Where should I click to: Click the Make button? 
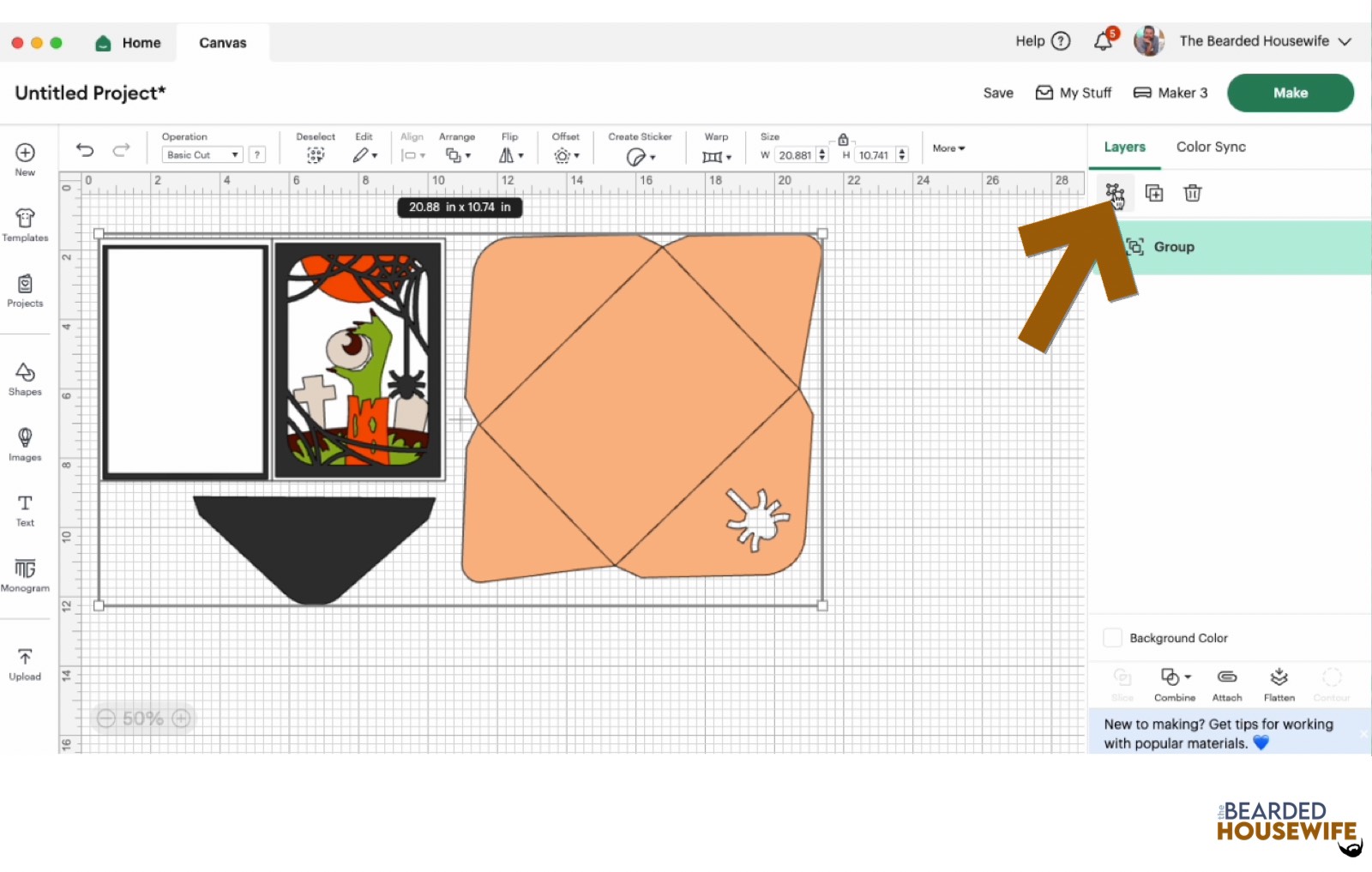pyautogui.click(x=1290, y=93)
